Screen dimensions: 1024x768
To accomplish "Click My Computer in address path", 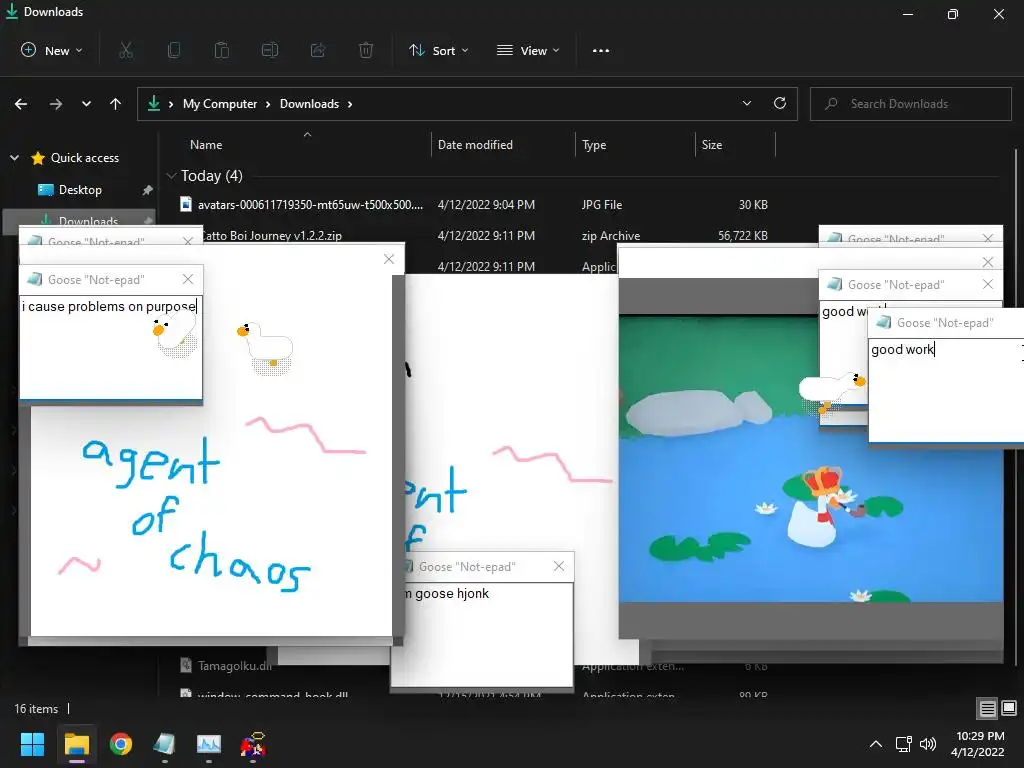I will [x=220, y=104].
